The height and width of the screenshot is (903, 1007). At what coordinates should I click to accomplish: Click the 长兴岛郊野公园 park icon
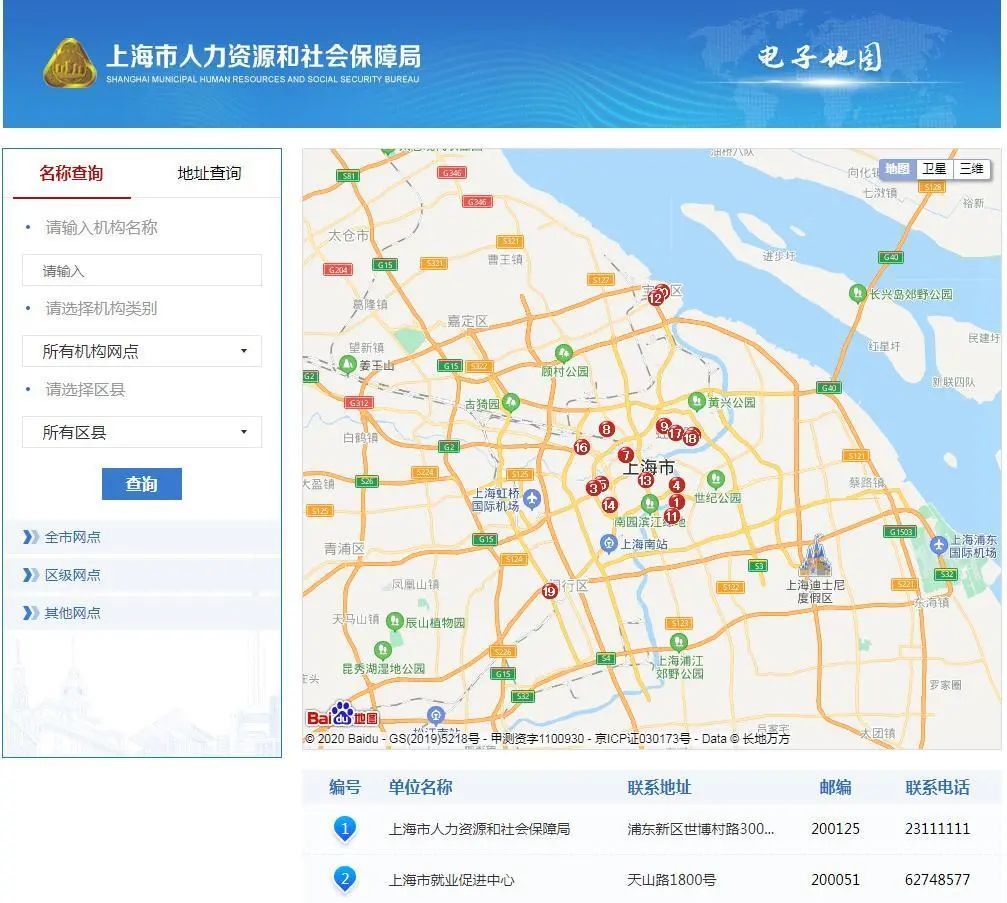pyautogui.click(x=857, y=294)
